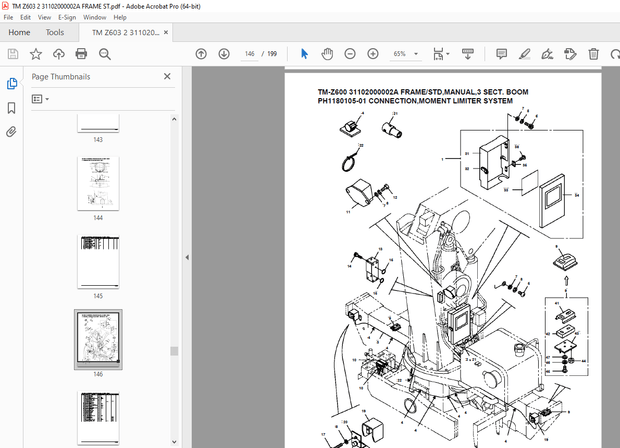
Task: Open Page Thumbnails sidebar icon
Action: point(12,84)
